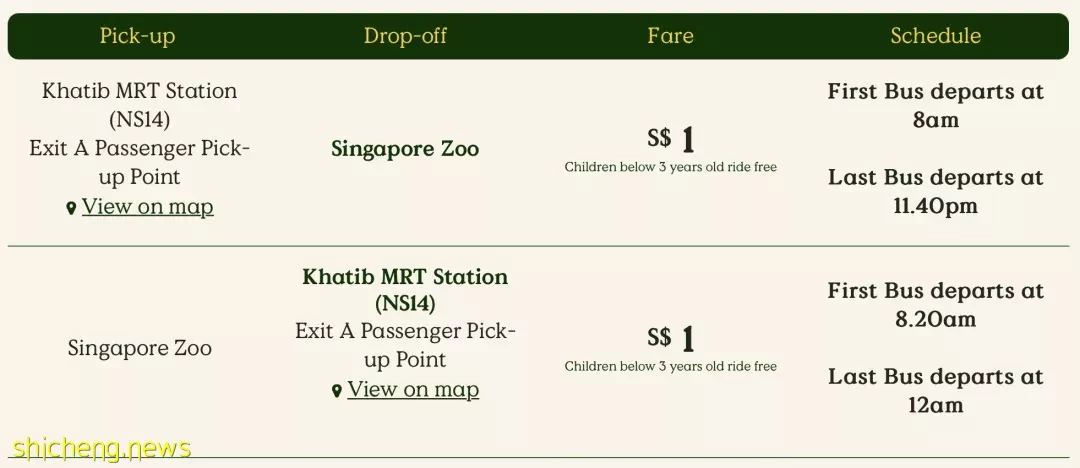
Task: Click bold Singapore Zoo drop-off text
Action: [x=405, y=149]
